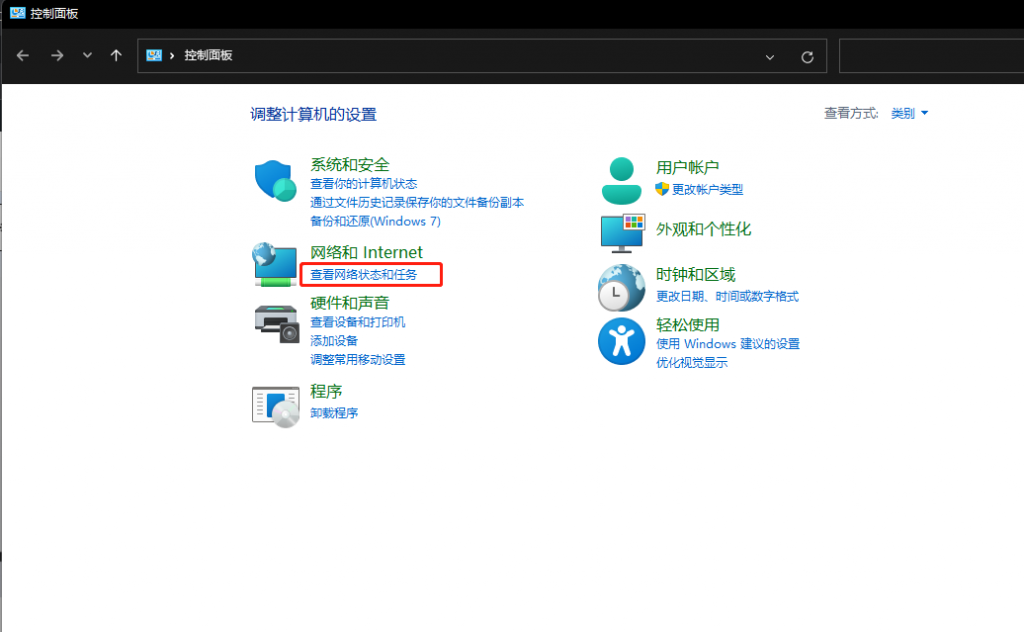Open the 外观和个性化 category
1024x632 pixels.
click(x=703, y=229)
